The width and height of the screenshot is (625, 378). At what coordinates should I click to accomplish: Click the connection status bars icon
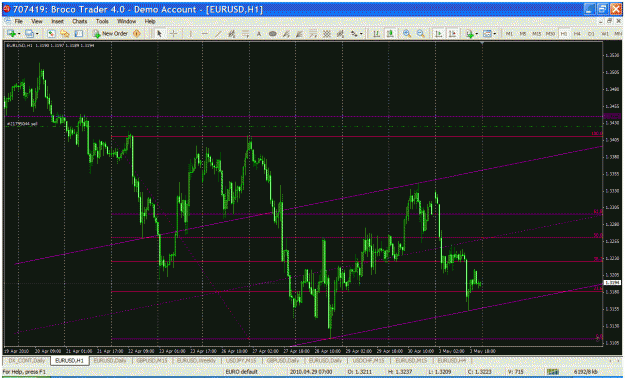[553, 372]
